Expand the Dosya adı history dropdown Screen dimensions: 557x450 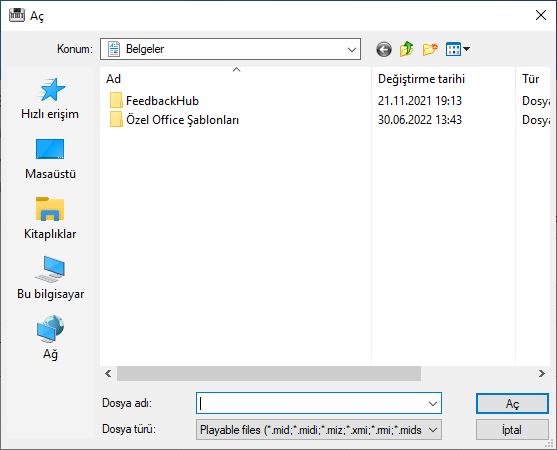coord(433,403)
